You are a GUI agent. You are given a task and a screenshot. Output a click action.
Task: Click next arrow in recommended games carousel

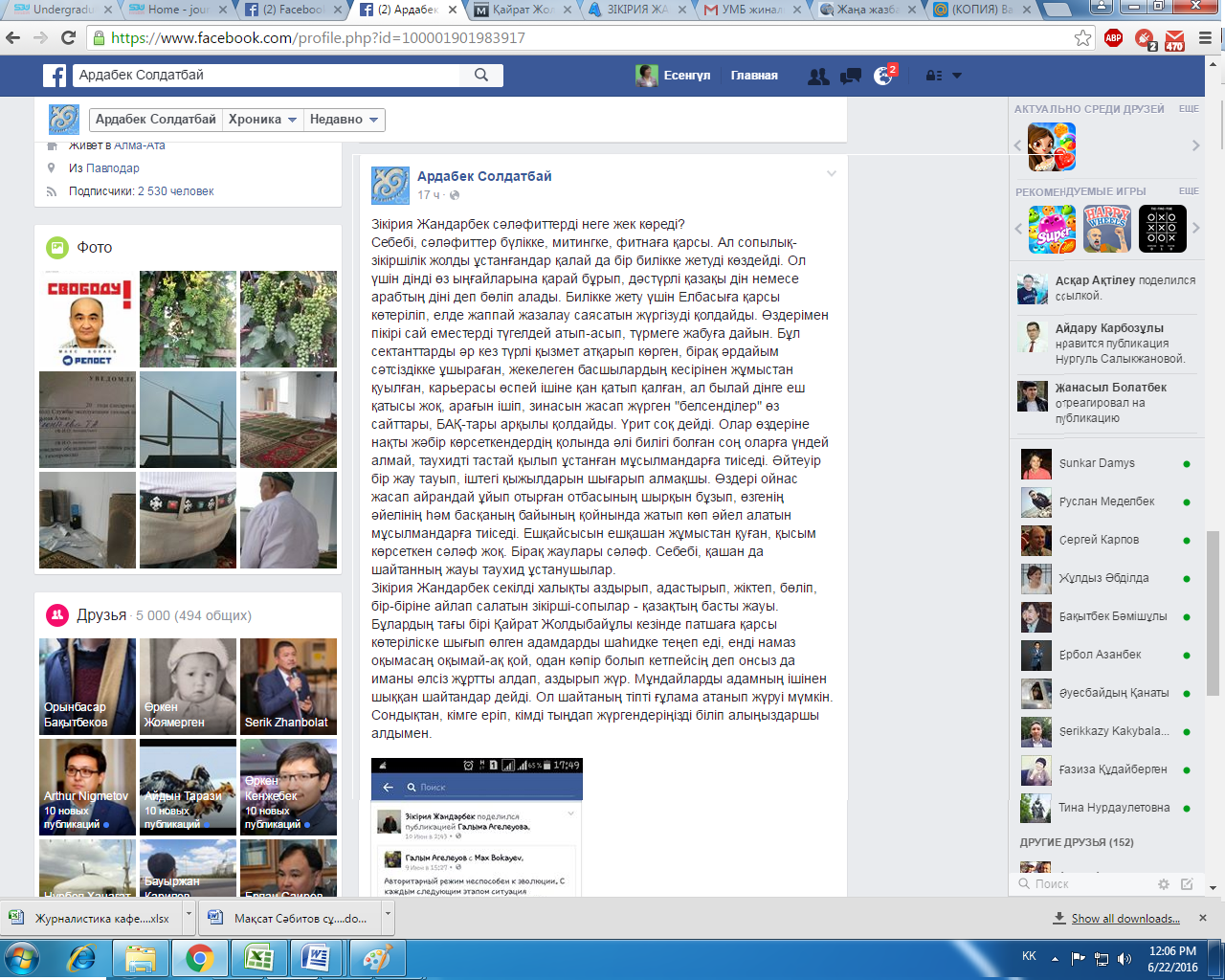pyautogui.click(x=1195, y=228)
